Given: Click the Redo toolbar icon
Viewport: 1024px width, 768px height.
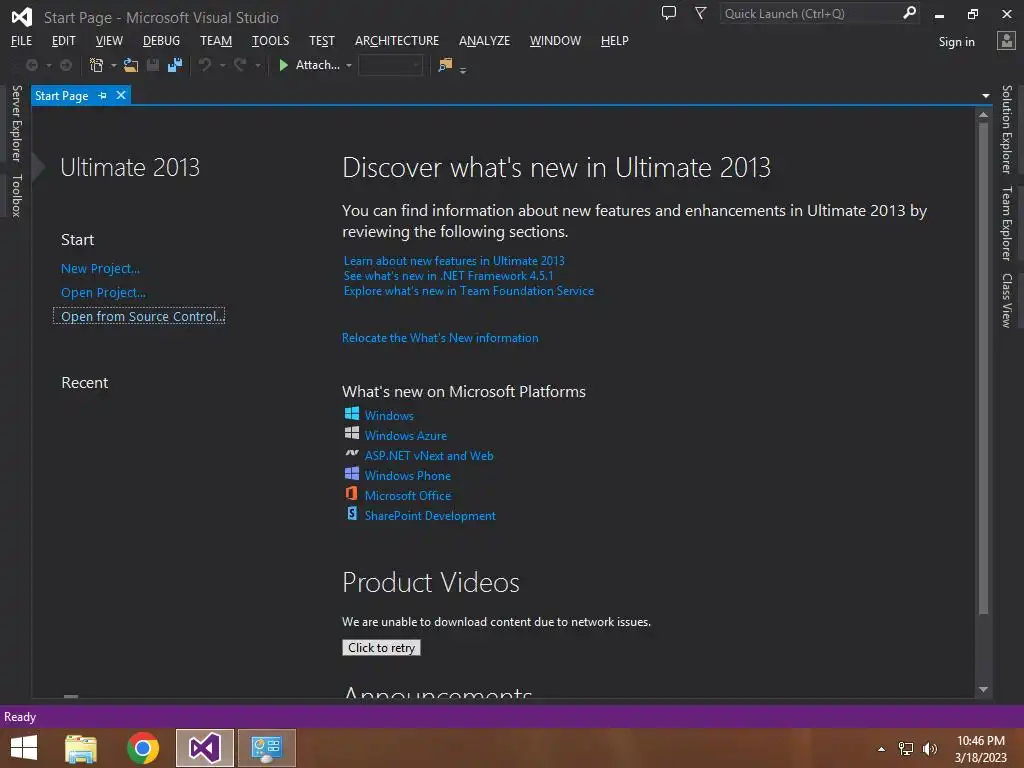Looking at the screenshot, I should [x=240, y=65].
